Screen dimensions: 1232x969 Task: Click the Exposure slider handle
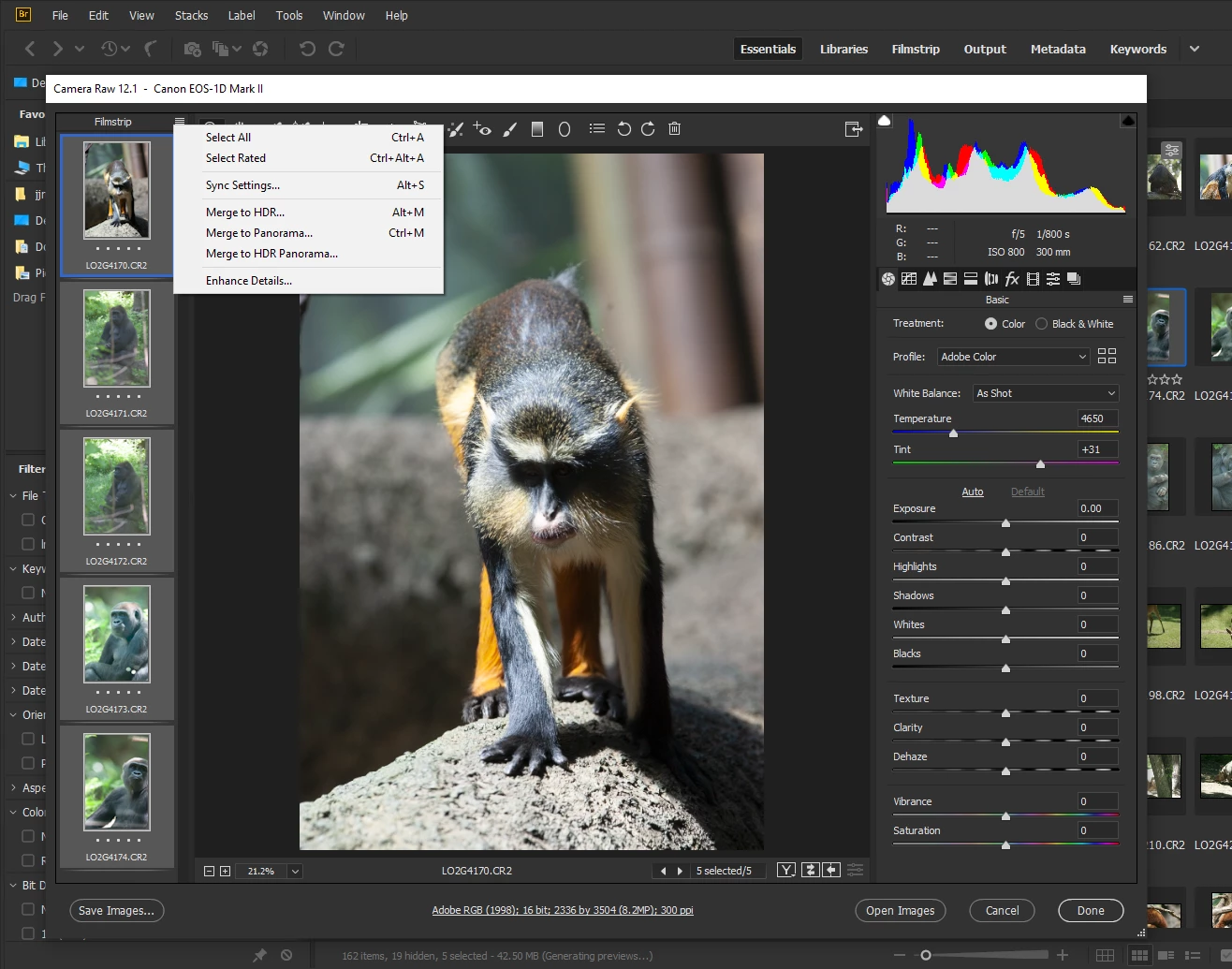click(x=1005, y=523)
